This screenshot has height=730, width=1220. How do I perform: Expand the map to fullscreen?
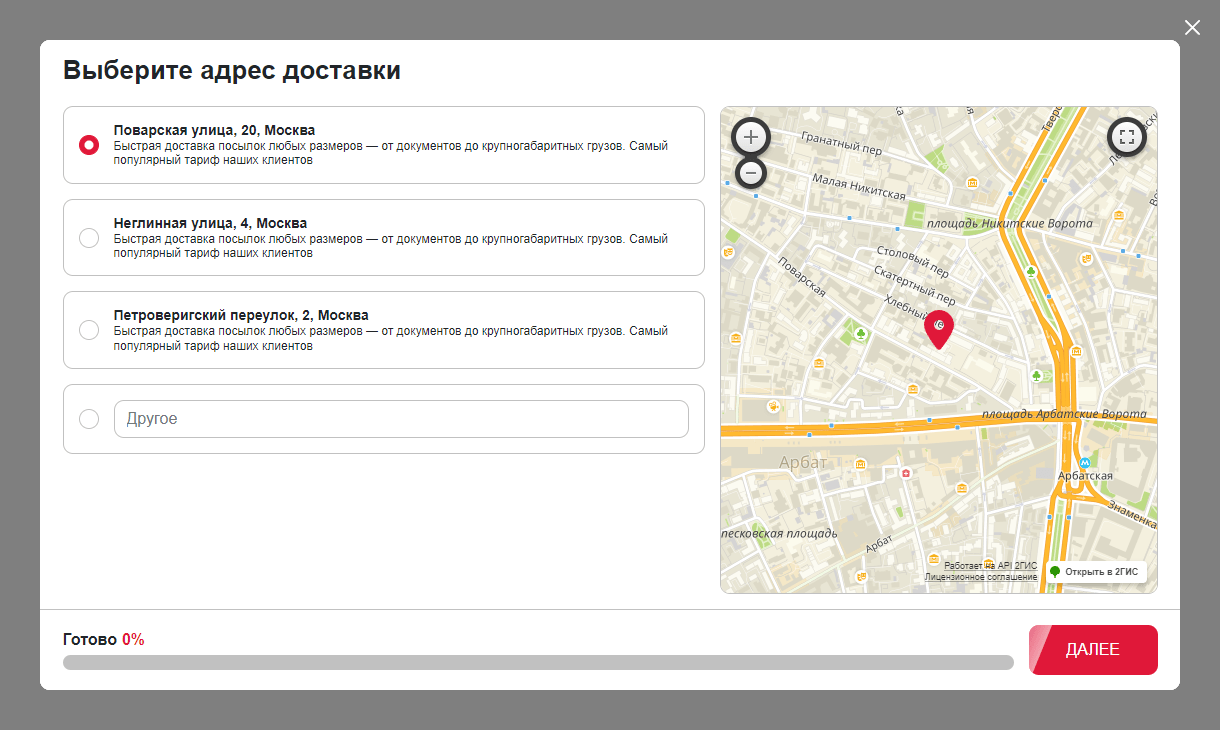1127,137
